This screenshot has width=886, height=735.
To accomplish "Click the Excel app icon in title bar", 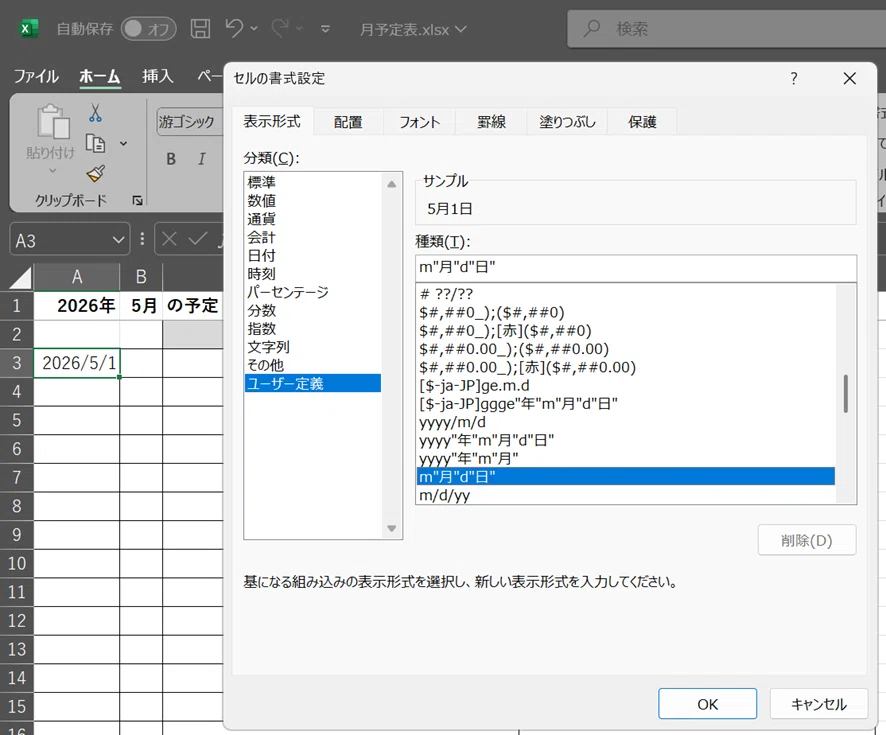I will pyautogui.click(x=28, y=28).
